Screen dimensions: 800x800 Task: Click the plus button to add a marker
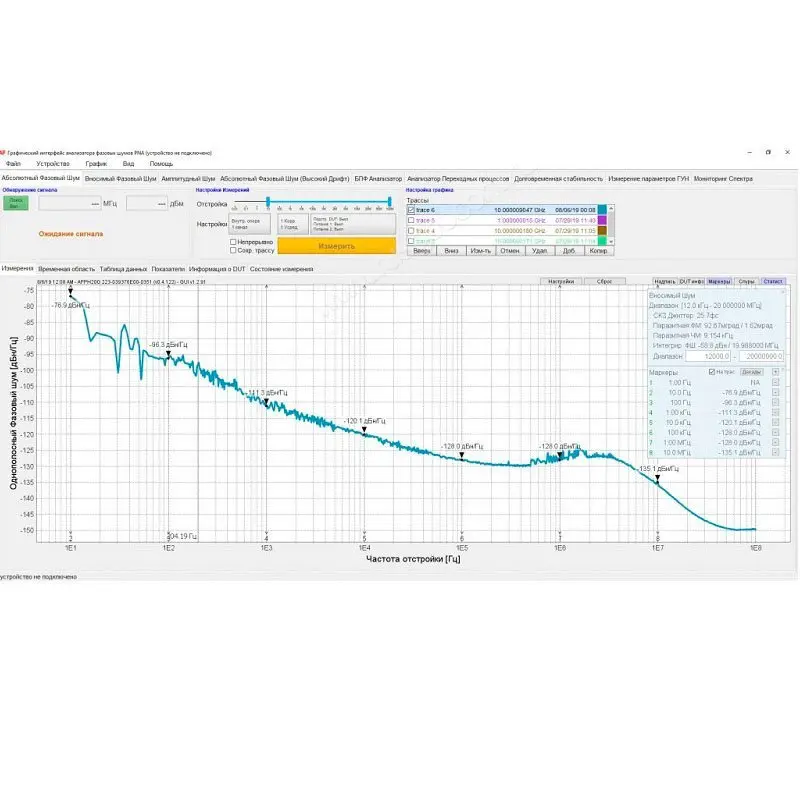point(775,371)
